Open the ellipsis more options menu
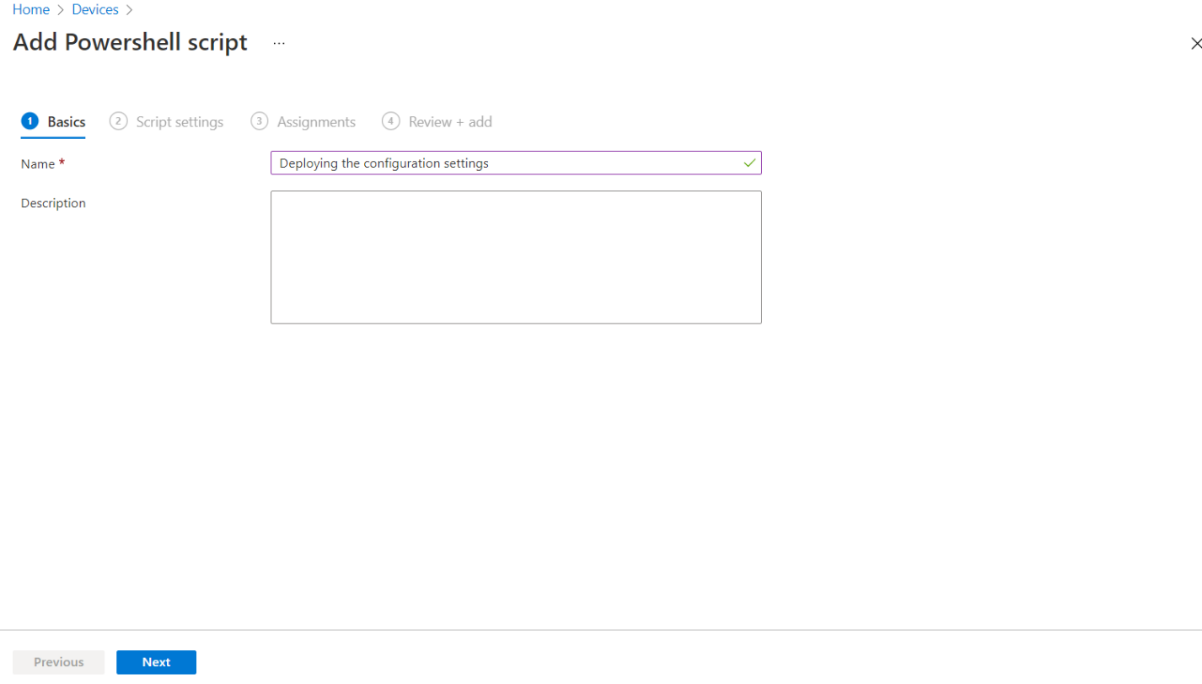 point(279,44)
